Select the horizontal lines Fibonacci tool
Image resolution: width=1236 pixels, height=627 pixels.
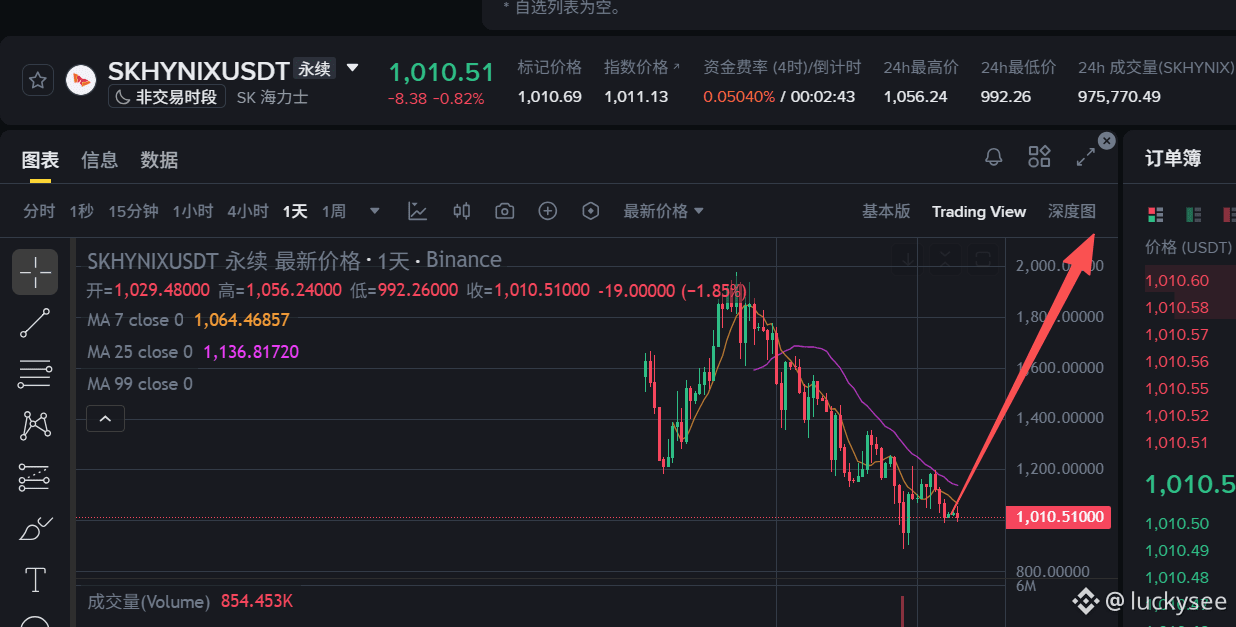pos(35,374)
